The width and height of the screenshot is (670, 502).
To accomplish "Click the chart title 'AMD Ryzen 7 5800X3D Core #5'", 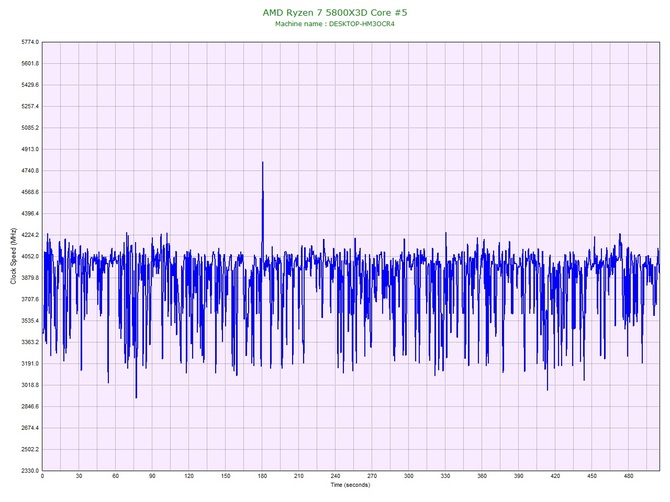I will tap(335, 12).
